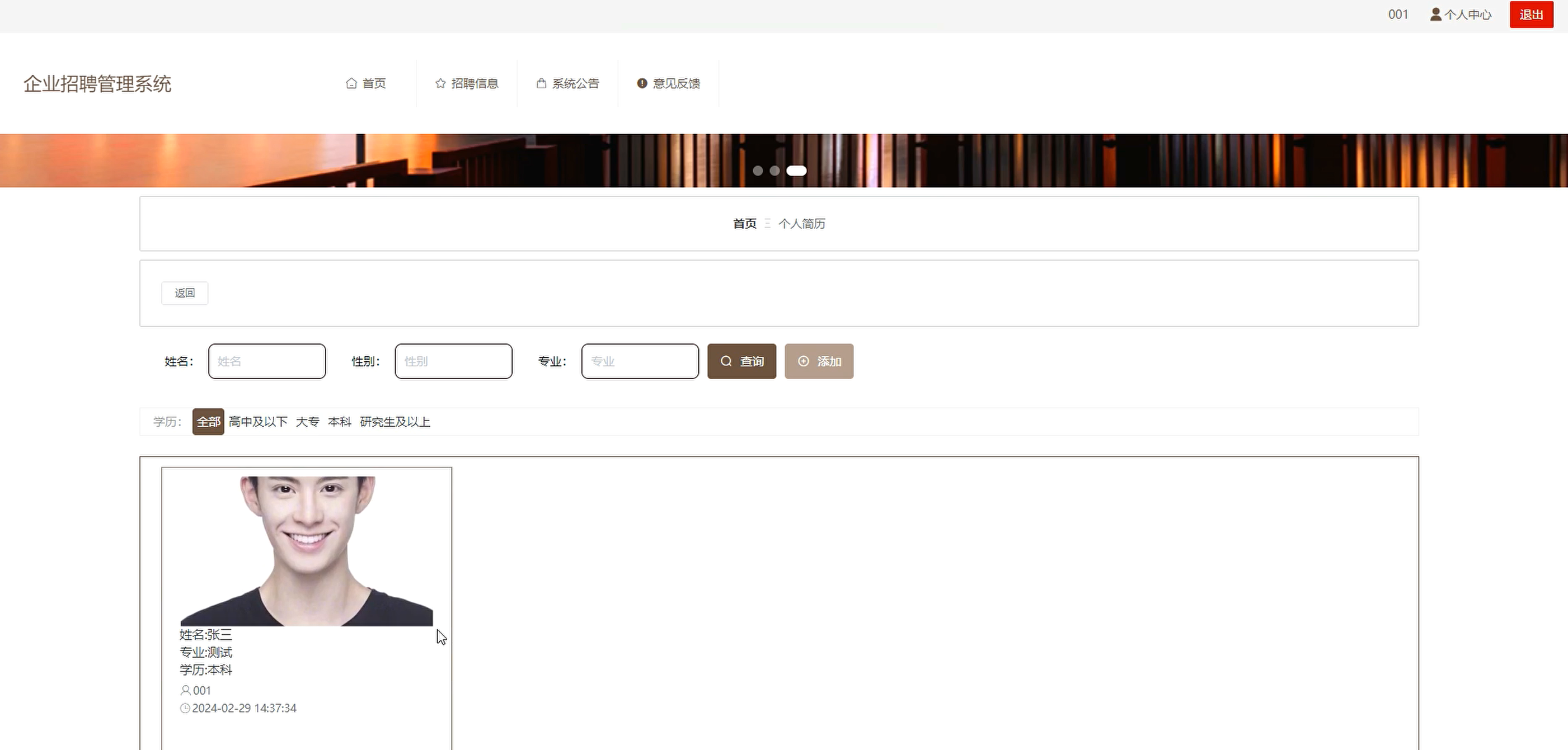
Task: Filter by 大专 education
Action: (307, 422)
